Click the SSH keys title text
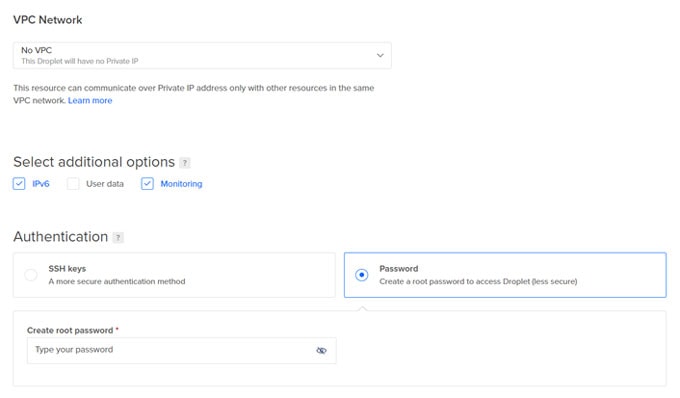 pyautogui.click(x=67, y=269)
